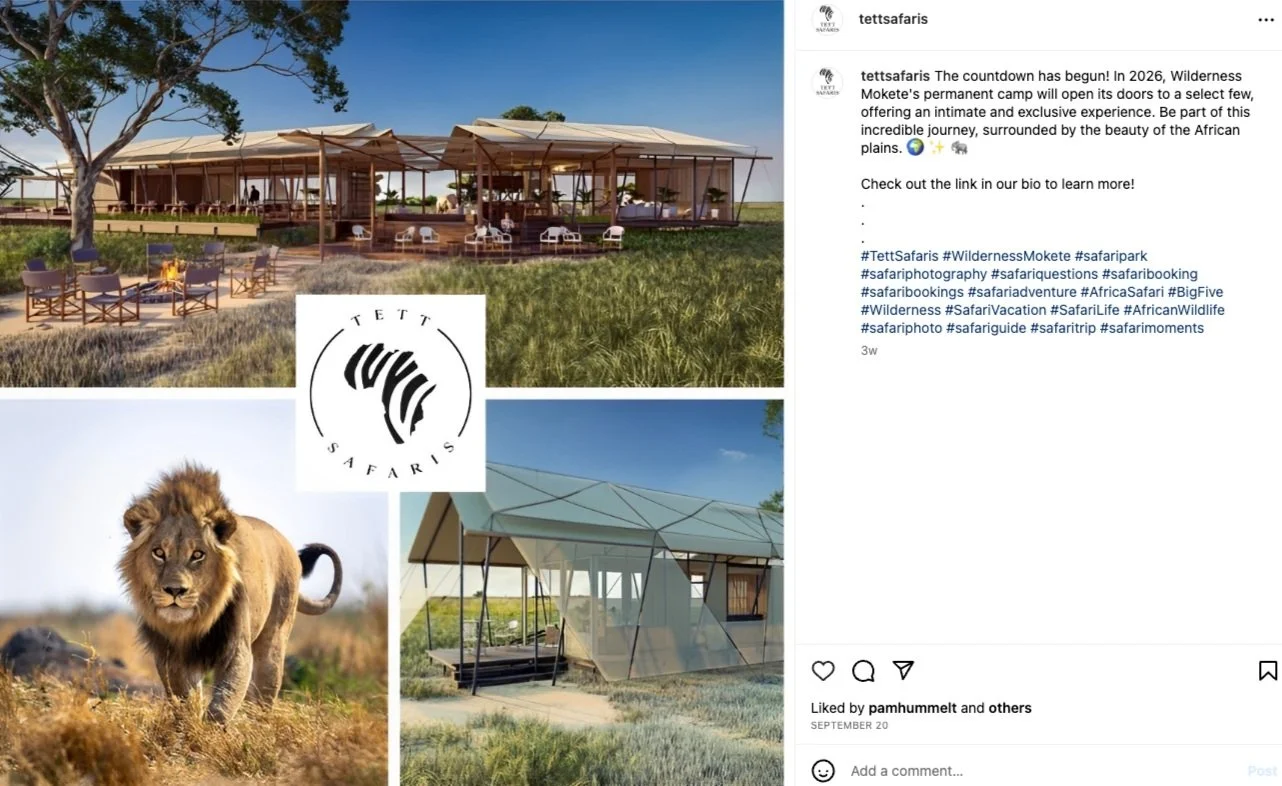Share the post with paper plane icon
1282x786 pixels.
[903, 670]
